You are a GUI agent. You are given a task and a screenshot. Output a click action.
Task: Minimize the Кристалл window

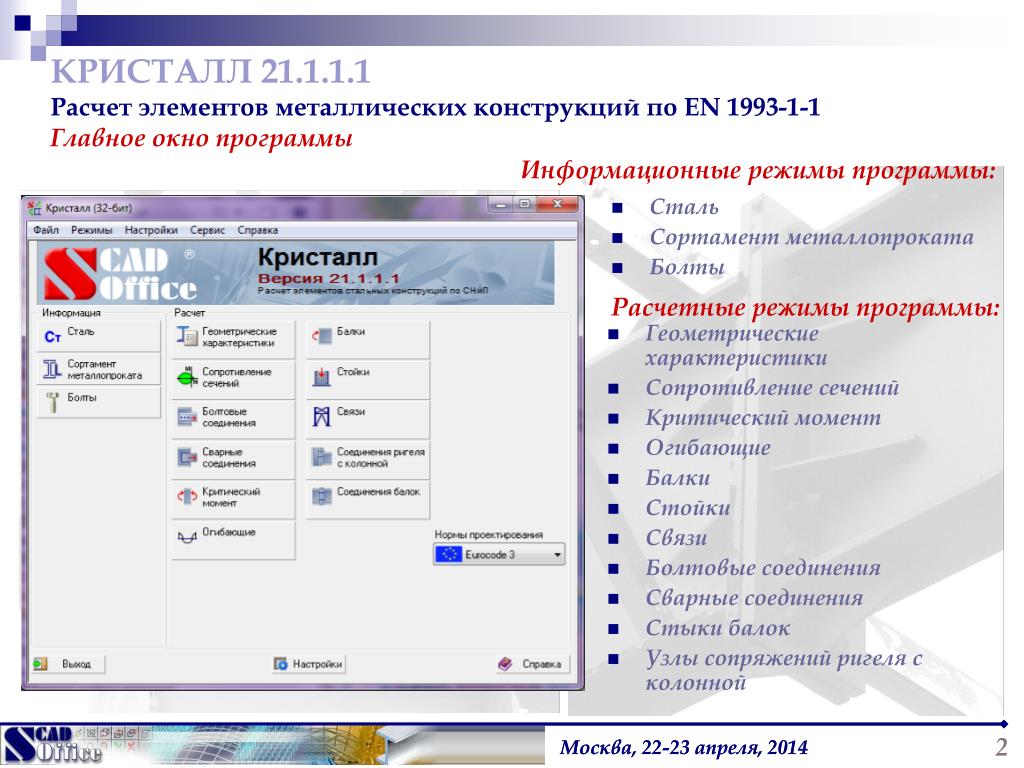(501, 204)
